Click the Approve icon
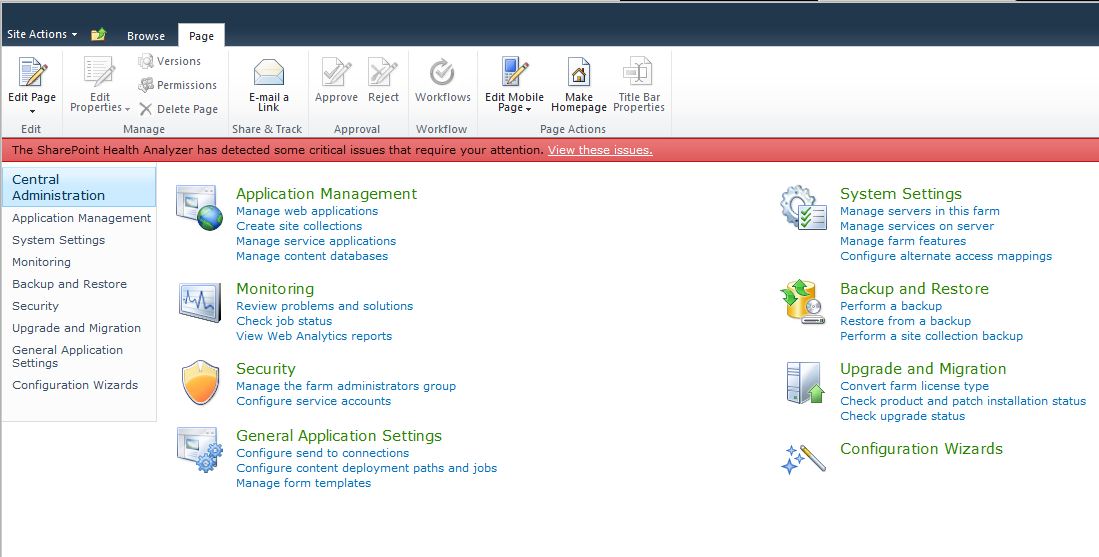1099x557 pixels. 336,72
